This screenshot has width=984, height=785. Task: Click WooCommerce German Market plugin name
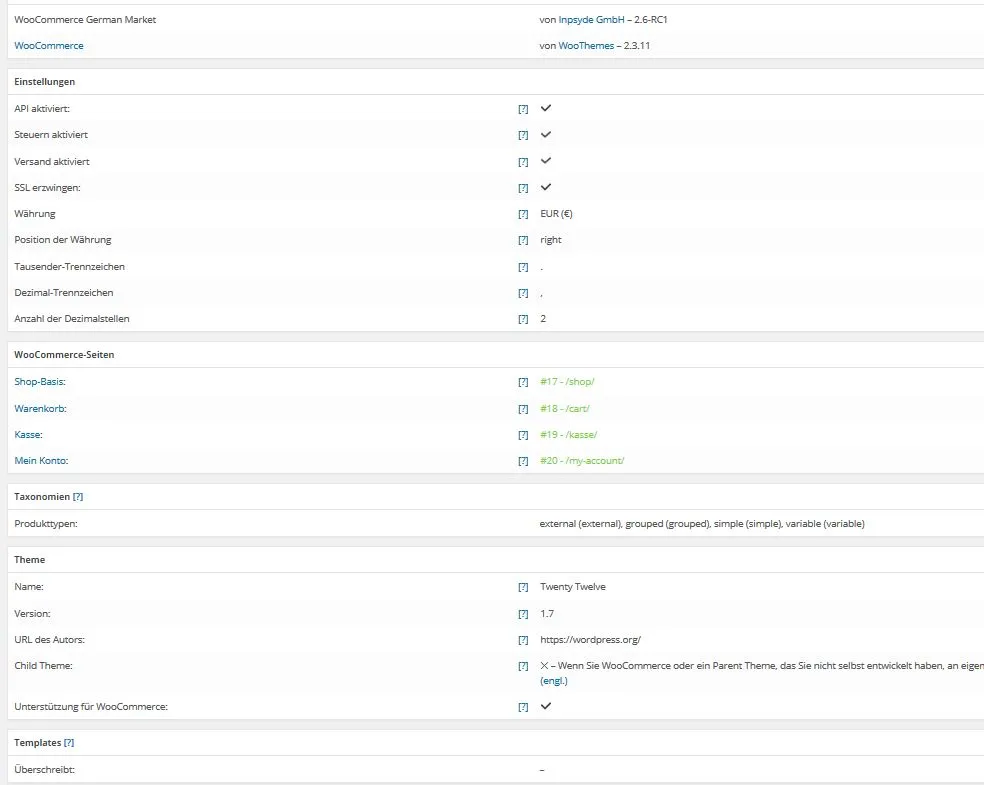click(85, 20)
